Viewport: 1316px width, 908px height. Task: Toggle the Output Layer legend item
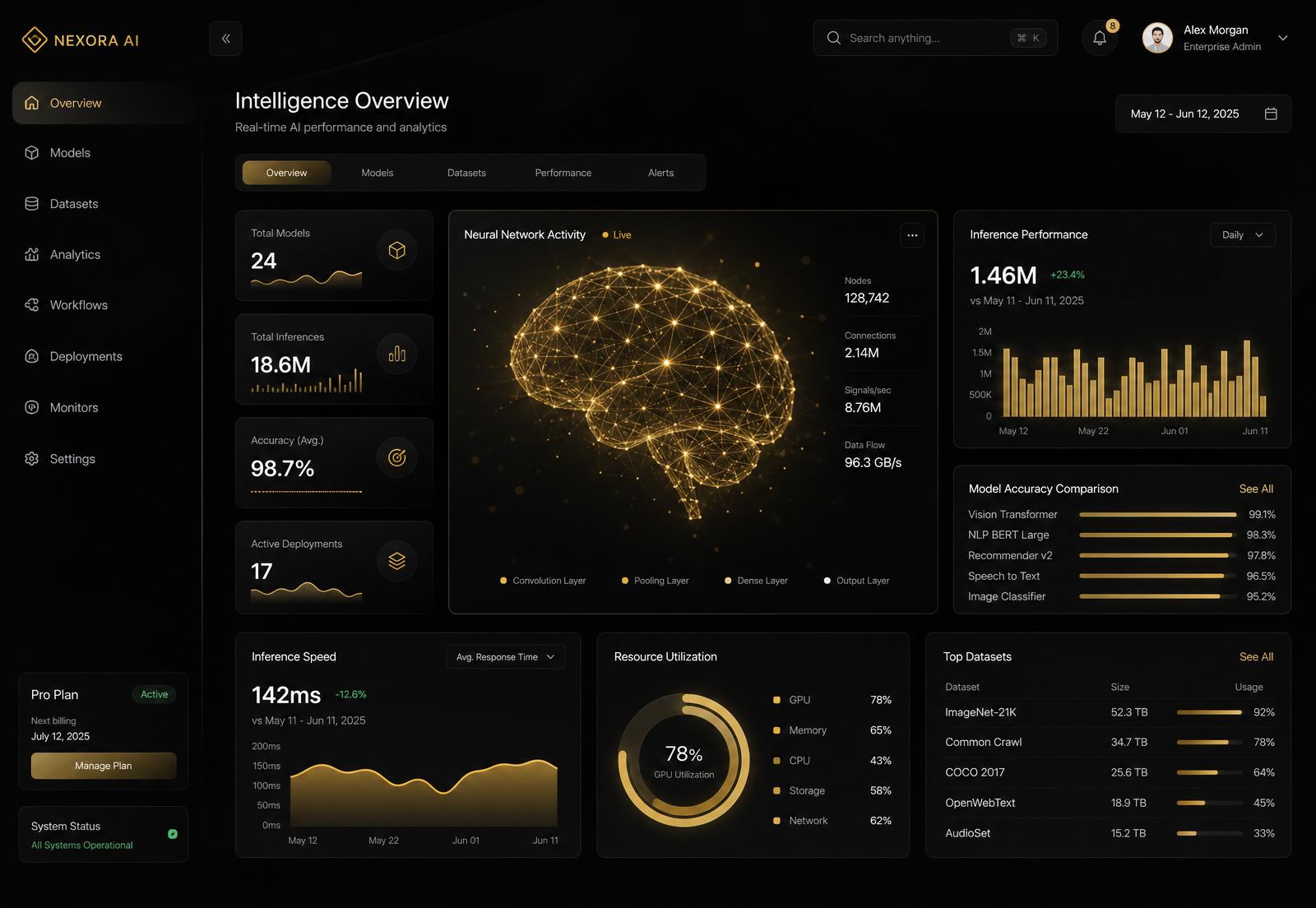[856, 581]
